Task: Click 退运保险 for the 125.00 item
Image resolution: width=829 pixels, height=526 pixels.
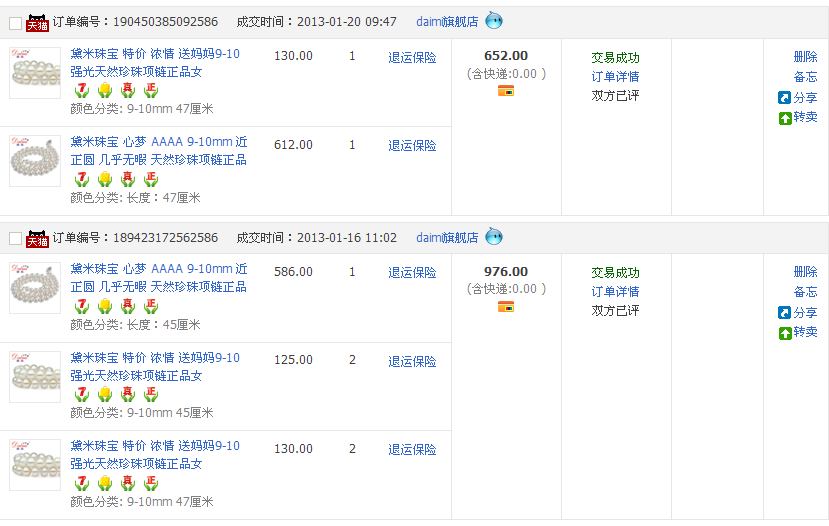Action: coord(412,361)
